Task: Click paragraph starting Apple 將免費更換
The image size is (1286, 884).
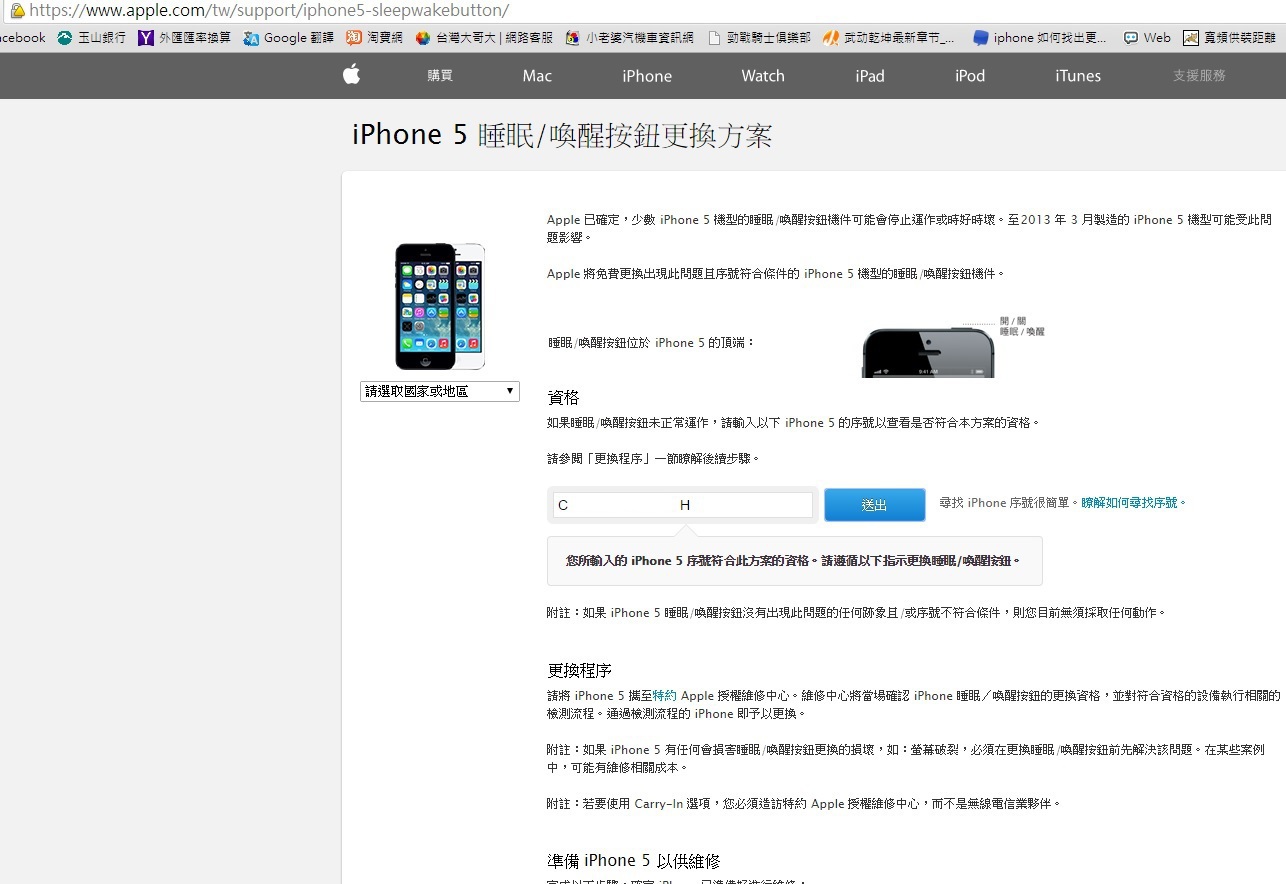Action: [776, 274]
